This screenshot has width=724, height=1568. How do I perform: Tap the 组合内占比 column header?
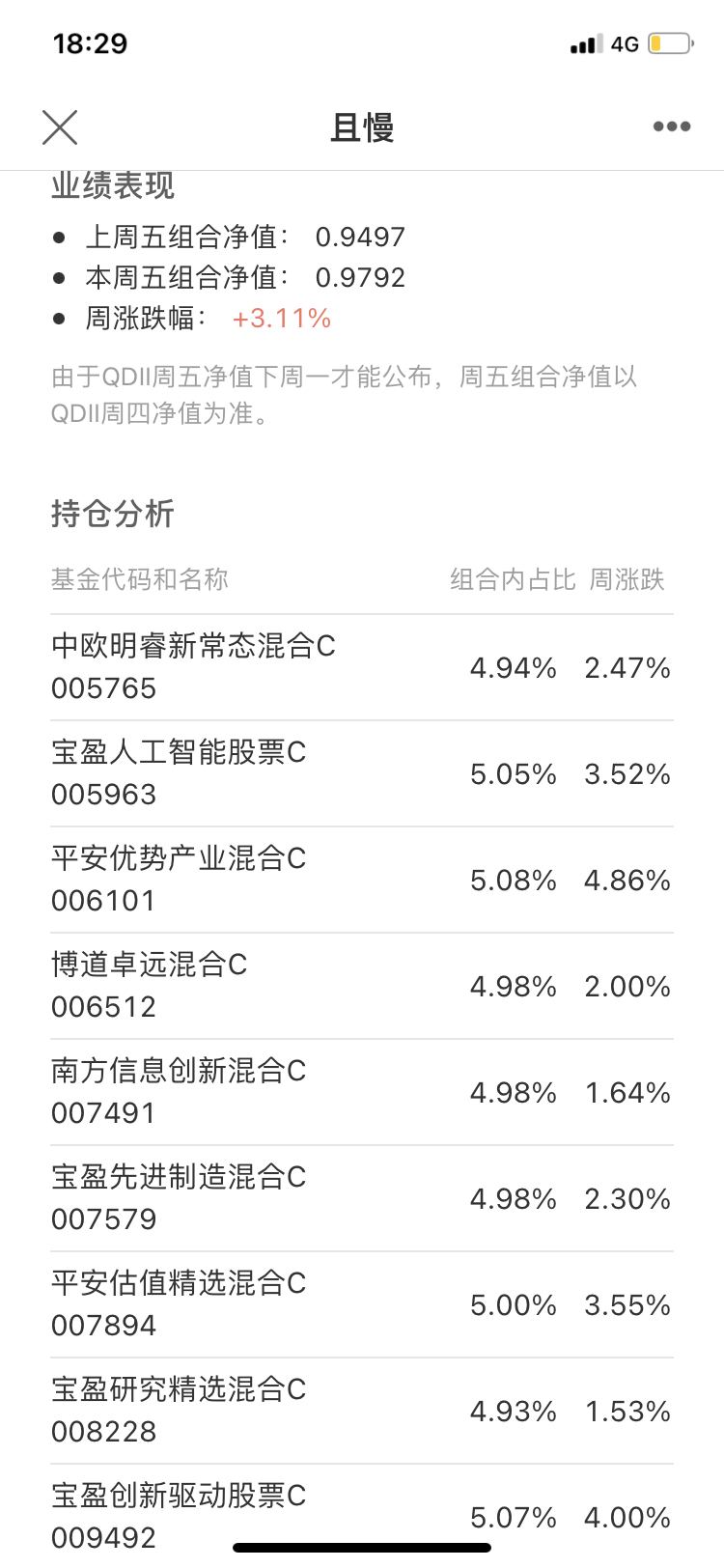tap(513, 579)
